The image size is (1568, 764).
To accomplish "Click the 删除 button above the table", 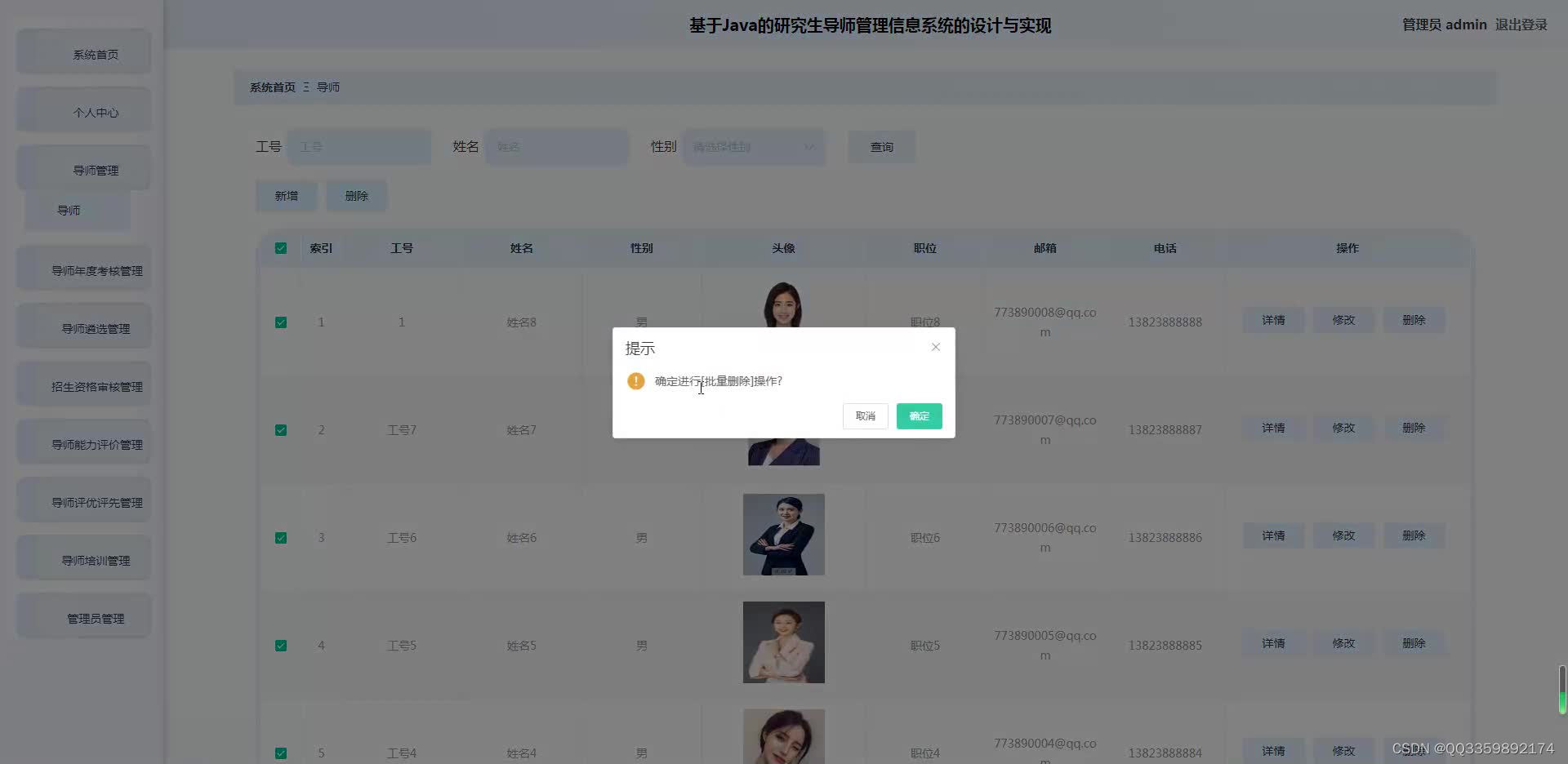I will (x=356, y=196).
